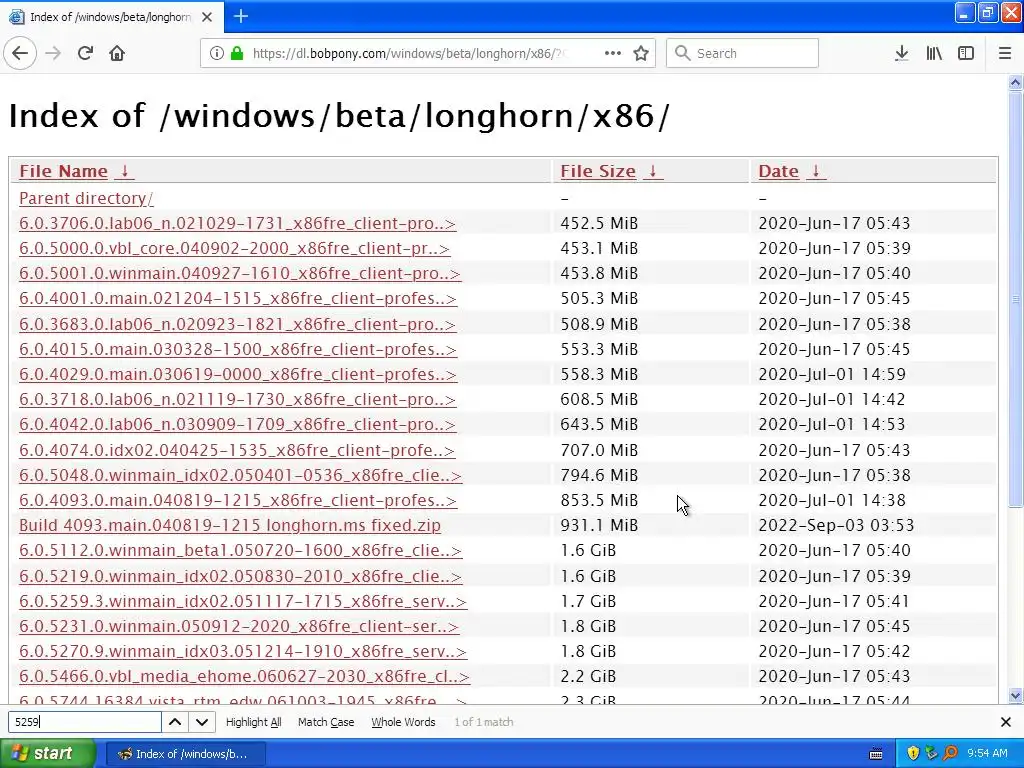Open 6.0.4093.0.main.040819-1215 x86fre link
Image resolution: width=1024 pixels, height=768 pixels.
click(238, 500)
